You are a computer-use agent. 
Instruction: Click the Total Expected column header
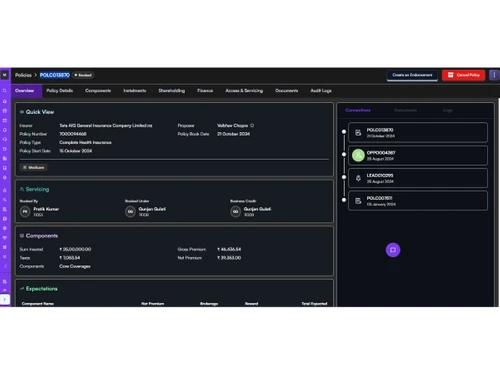(x=314, y=304)
